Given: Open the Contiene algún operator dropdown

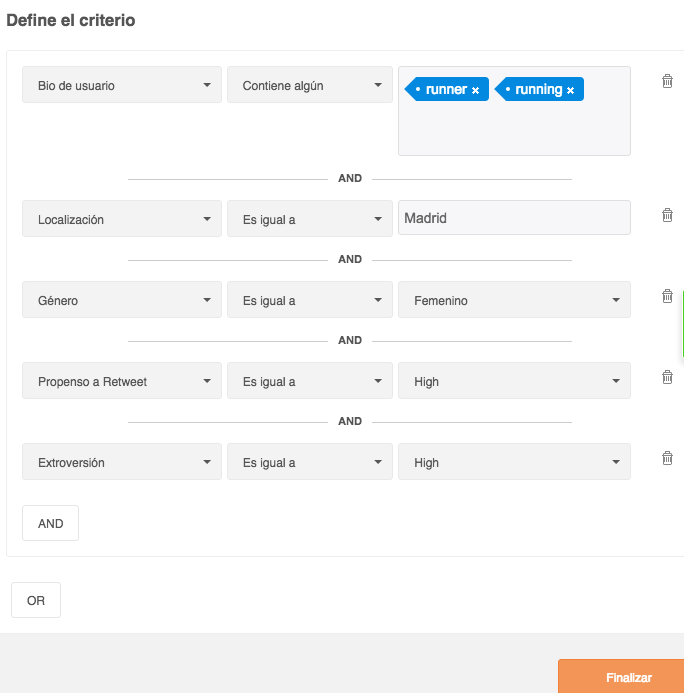Looking at the screenshot, I should click(x=310, y=85).
